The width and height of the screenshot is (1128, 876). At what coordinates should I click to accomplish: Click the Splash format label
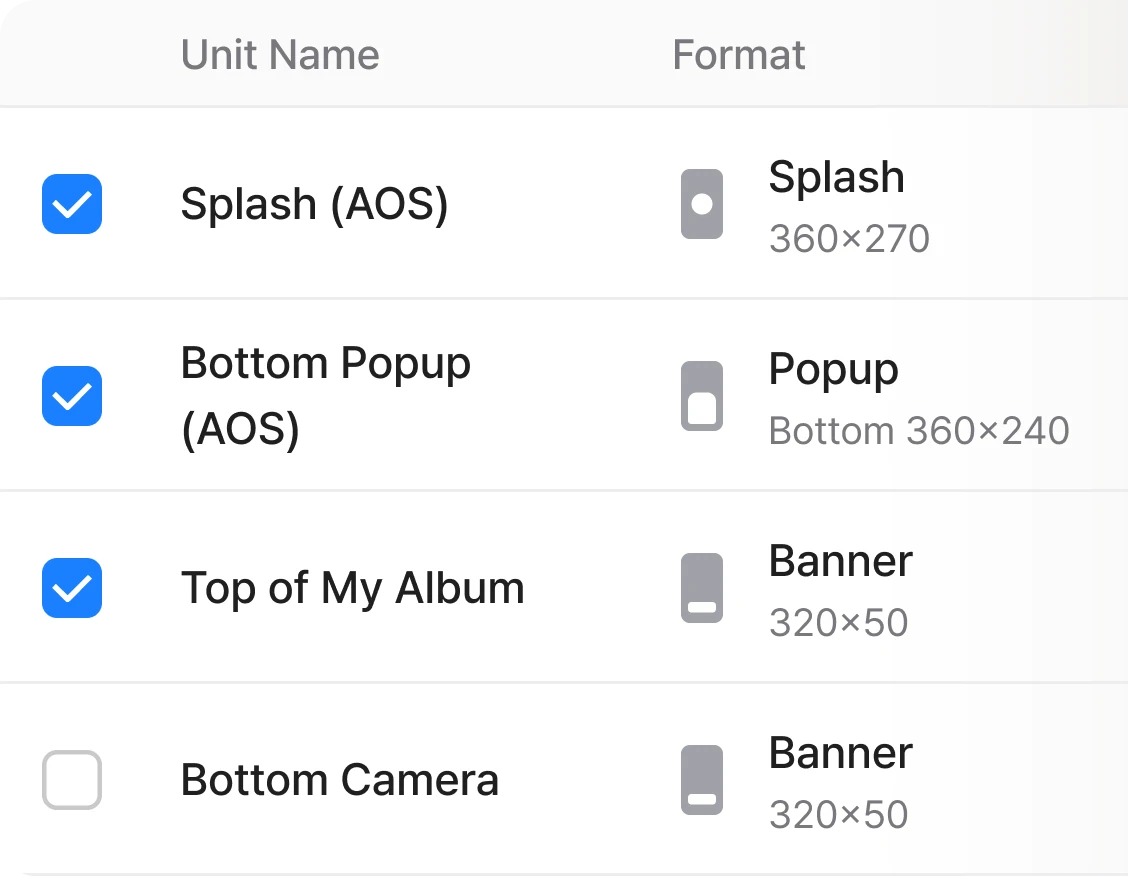tap(837, 178)
